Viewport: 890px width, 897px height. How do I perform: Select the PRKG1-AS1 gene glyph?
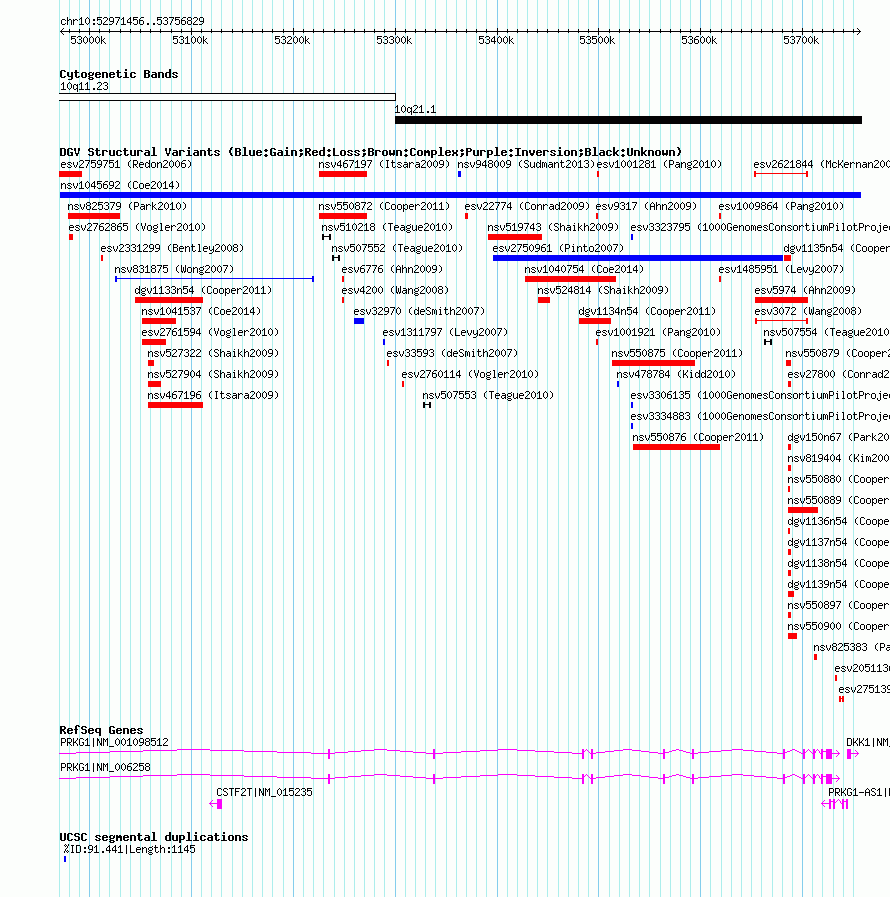pyautogui.click(x=835, y=804)
